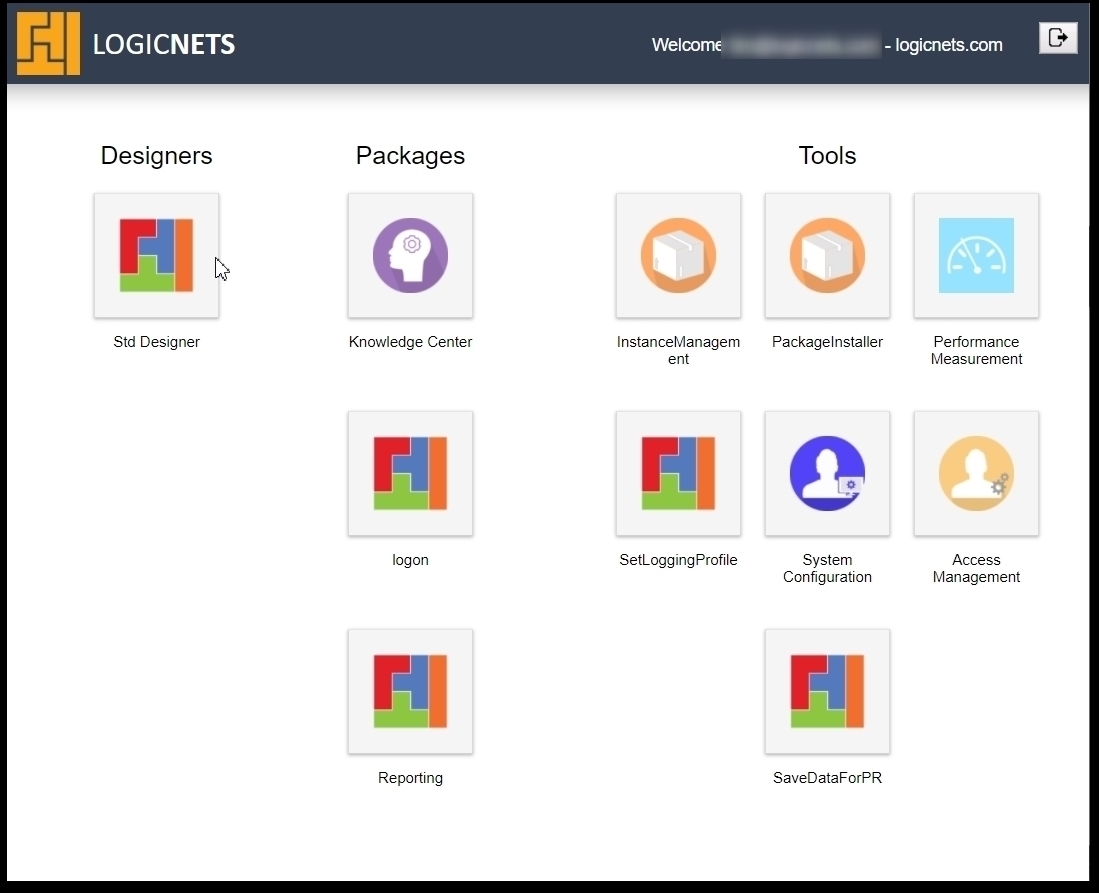The width and height of the screenshot is (1099, 893).
Task: Click the "logon" label text
Action: pos(410,560)
